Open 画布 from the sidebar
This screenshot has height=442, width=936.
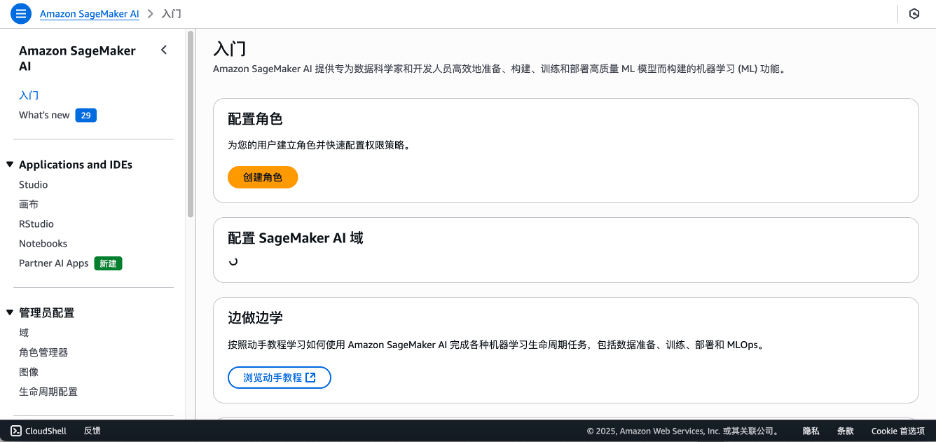(x=29, y=204)
